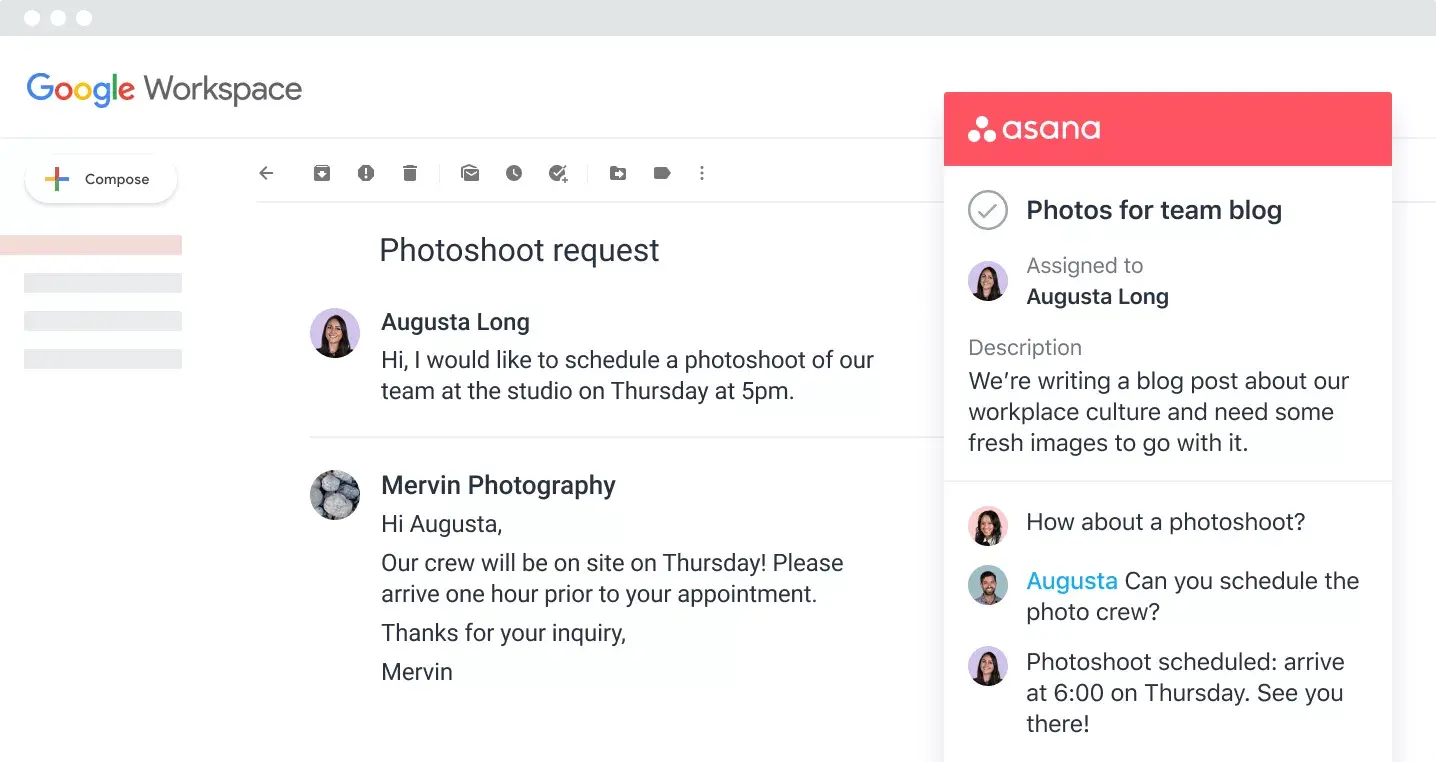Viewport: 1436px width, 762px height.
Task: Archive the Photoshoot request email
Action: tap(322, 173)
